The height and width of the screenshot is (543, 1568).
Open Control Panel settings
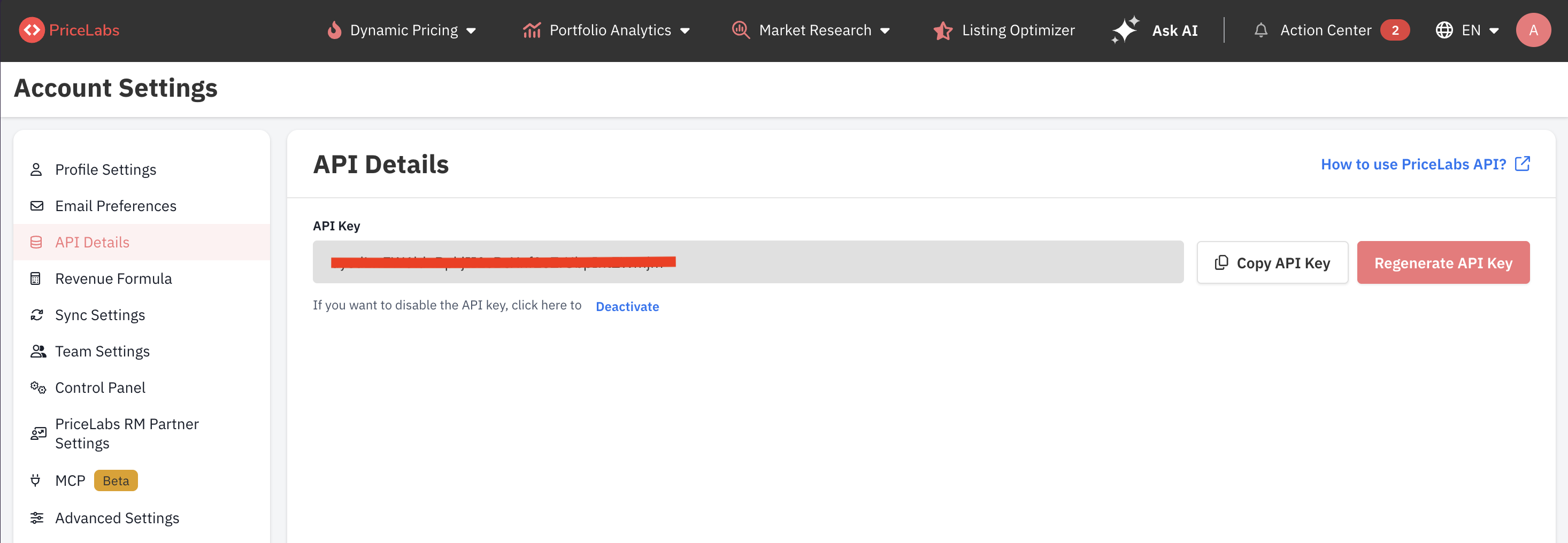coord(141,388)
